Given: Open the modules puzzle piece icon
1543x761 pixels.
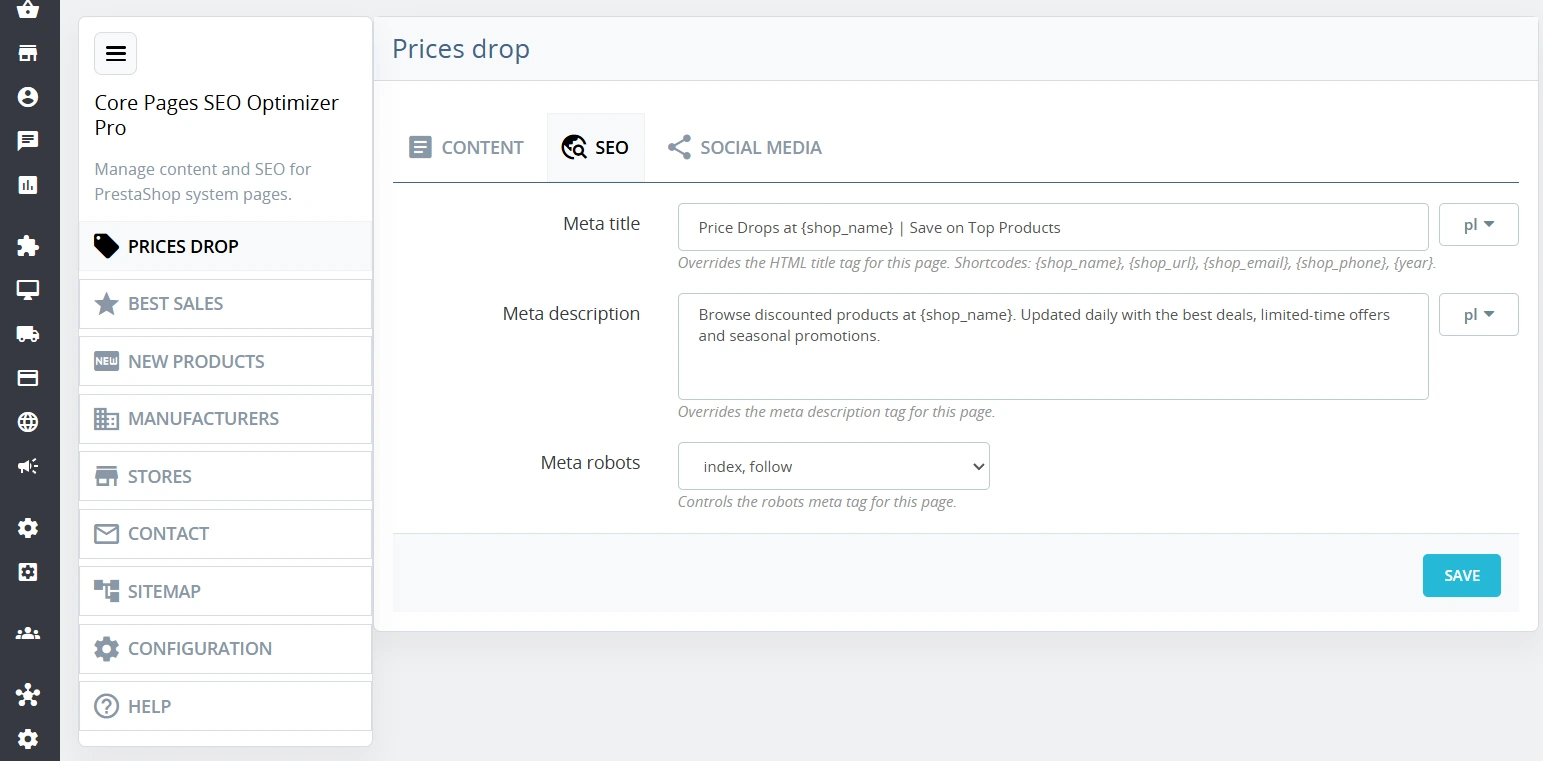Looking at the screenshot, I should 28,247.
